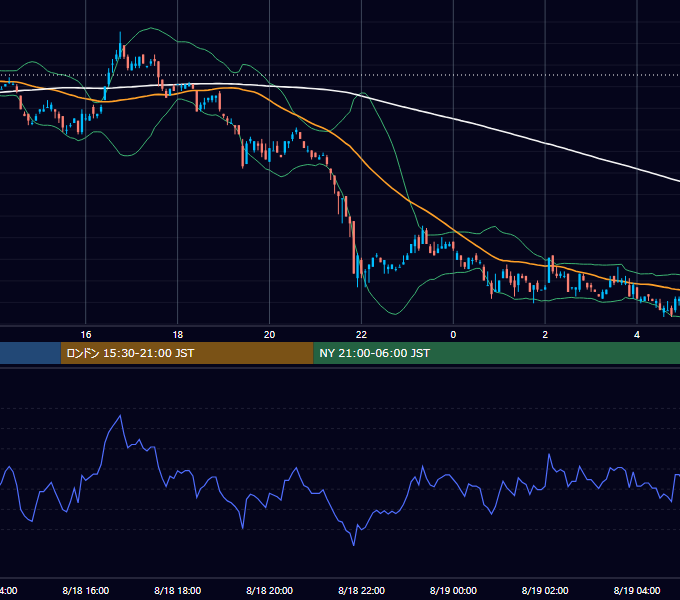Screen dimensions: 680x600
Task: Click the '8/18 16:00' oscillator axis label
Action: (x=86, y=590)
